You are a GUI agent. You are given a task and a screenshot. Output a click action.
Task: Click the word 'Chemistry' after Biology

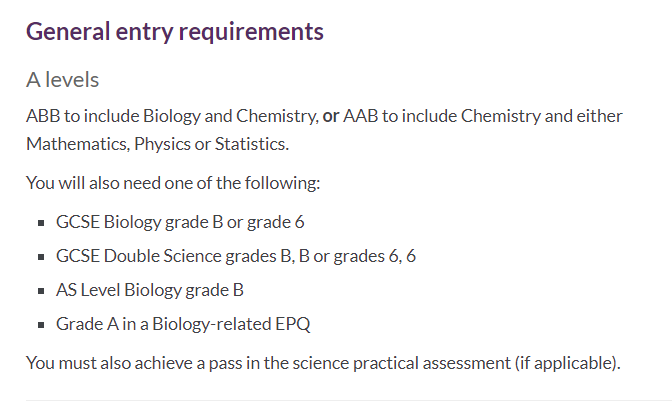(277, 117)
